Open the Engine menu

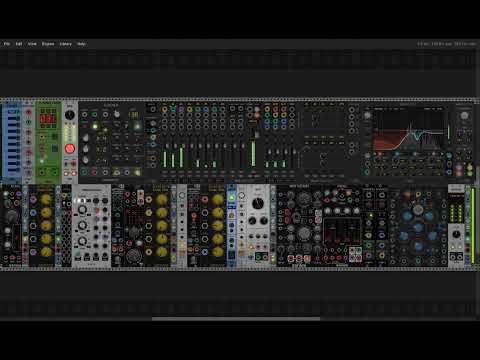coord(48,44)
